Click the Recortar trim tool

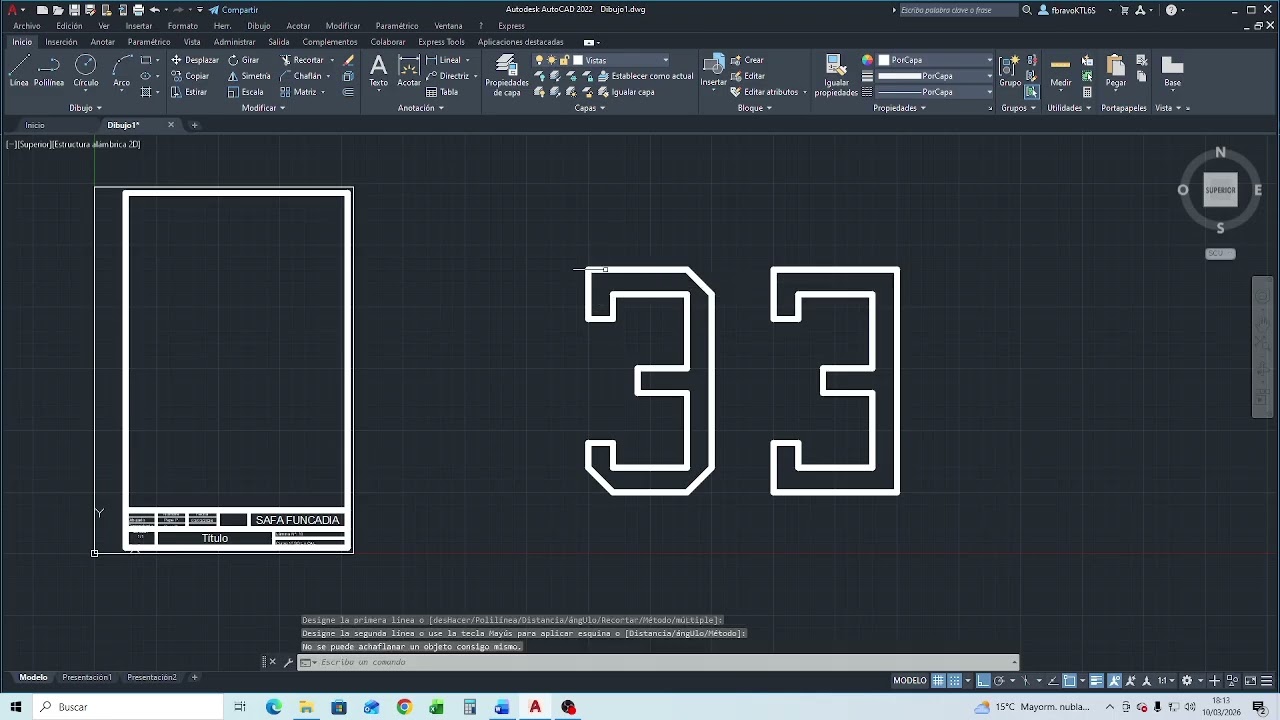(x=302, y=60)
